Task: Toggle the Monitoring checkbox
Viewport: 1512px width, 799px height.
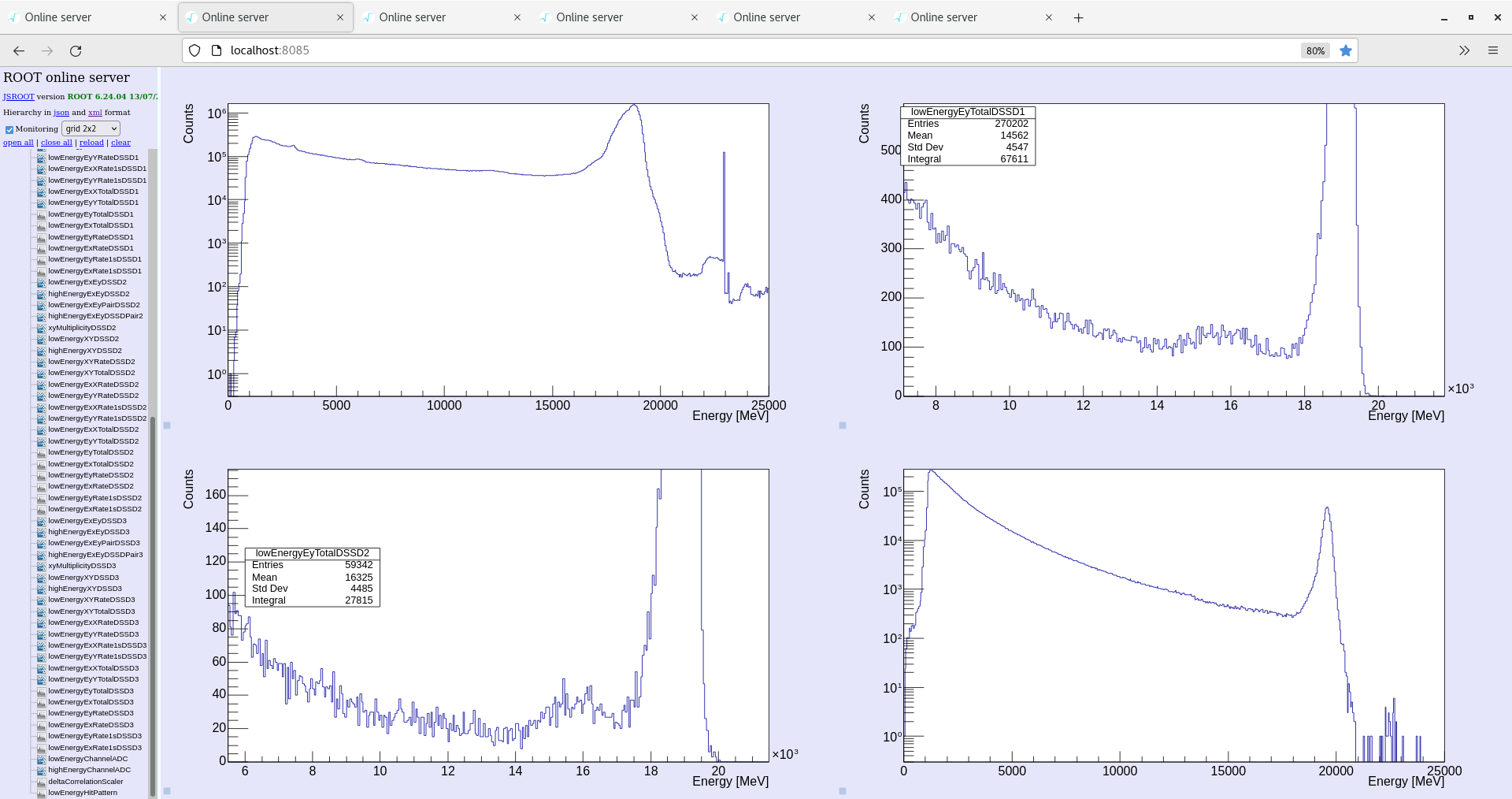Action: tap(9, 129)
